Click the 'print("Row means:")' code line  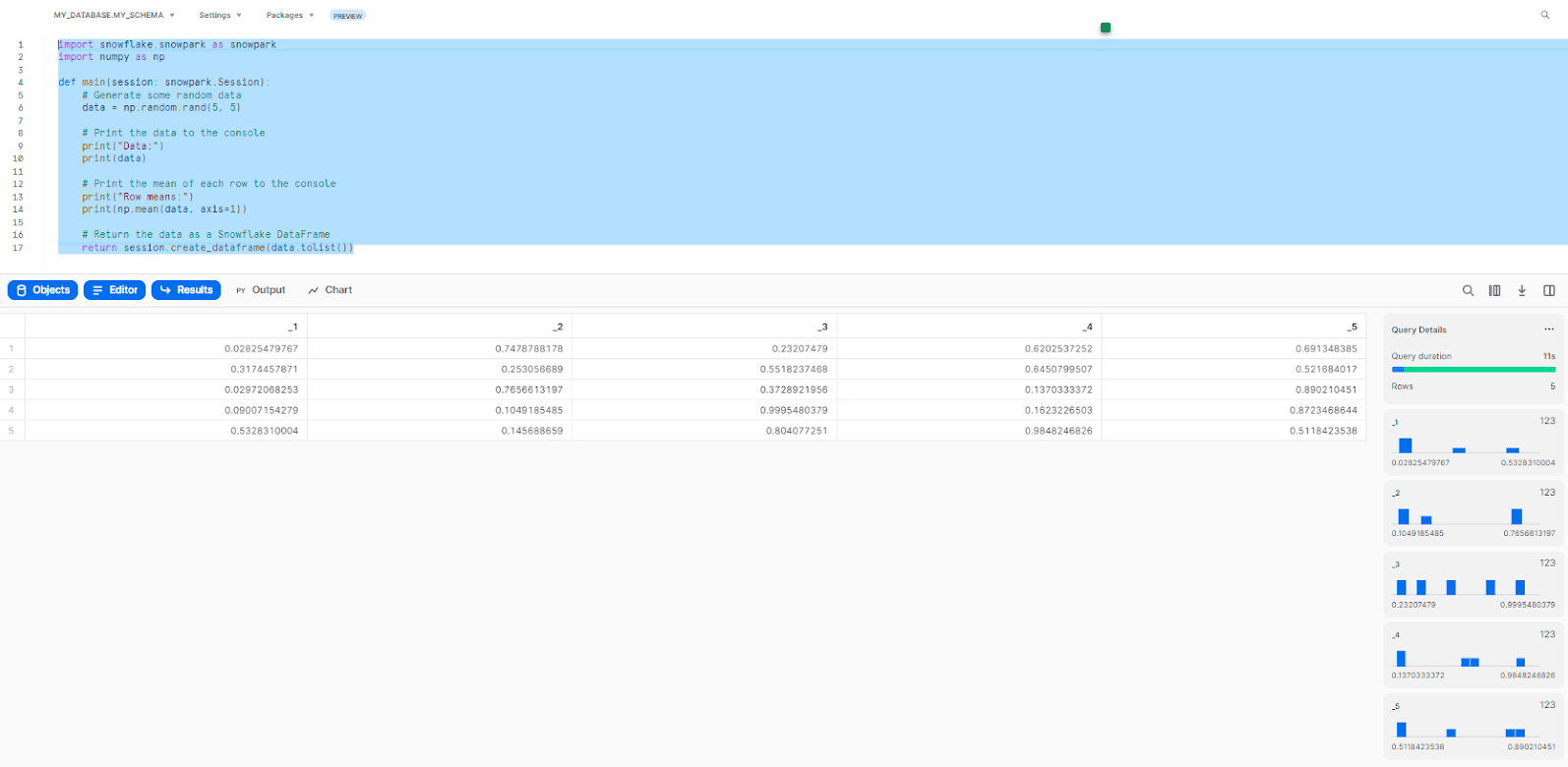click(138, 197)
